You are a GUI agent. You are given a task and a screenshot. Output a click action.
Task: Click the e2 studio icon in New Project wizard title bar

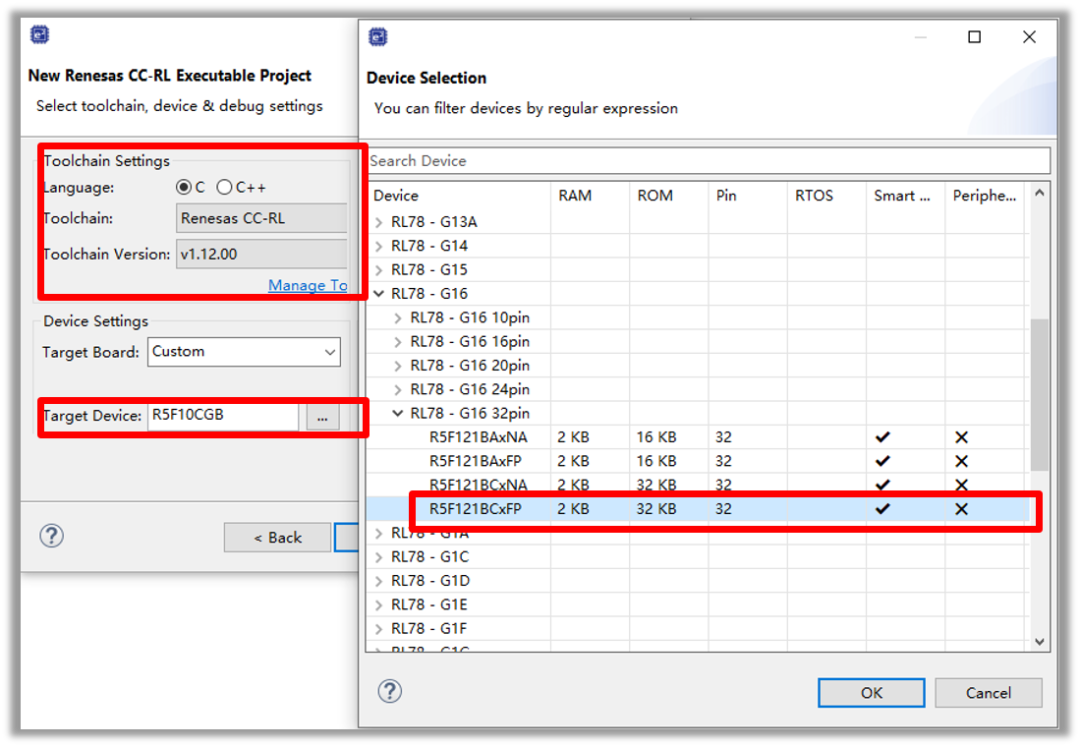point(40,34)
